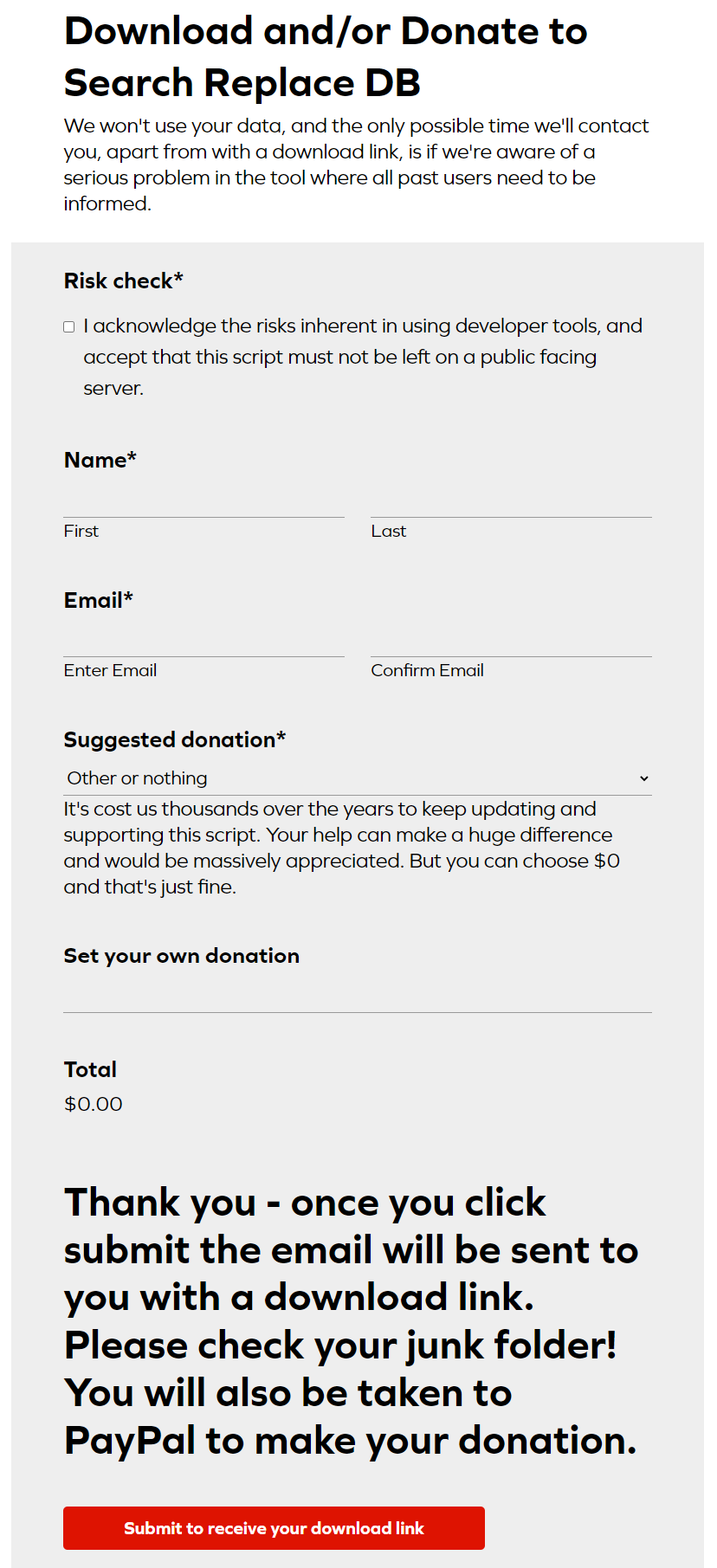Click the Set your own donation field
This screenshot has width=717, height=1568.
coord(358,996)
